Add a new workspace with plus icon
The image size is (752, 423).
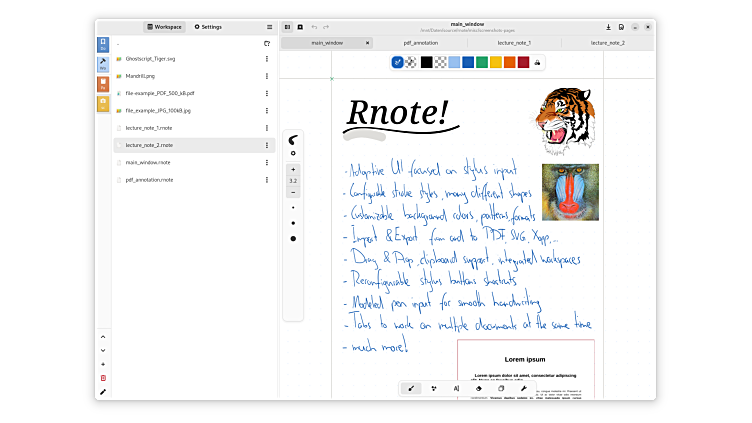pos(103,364)
